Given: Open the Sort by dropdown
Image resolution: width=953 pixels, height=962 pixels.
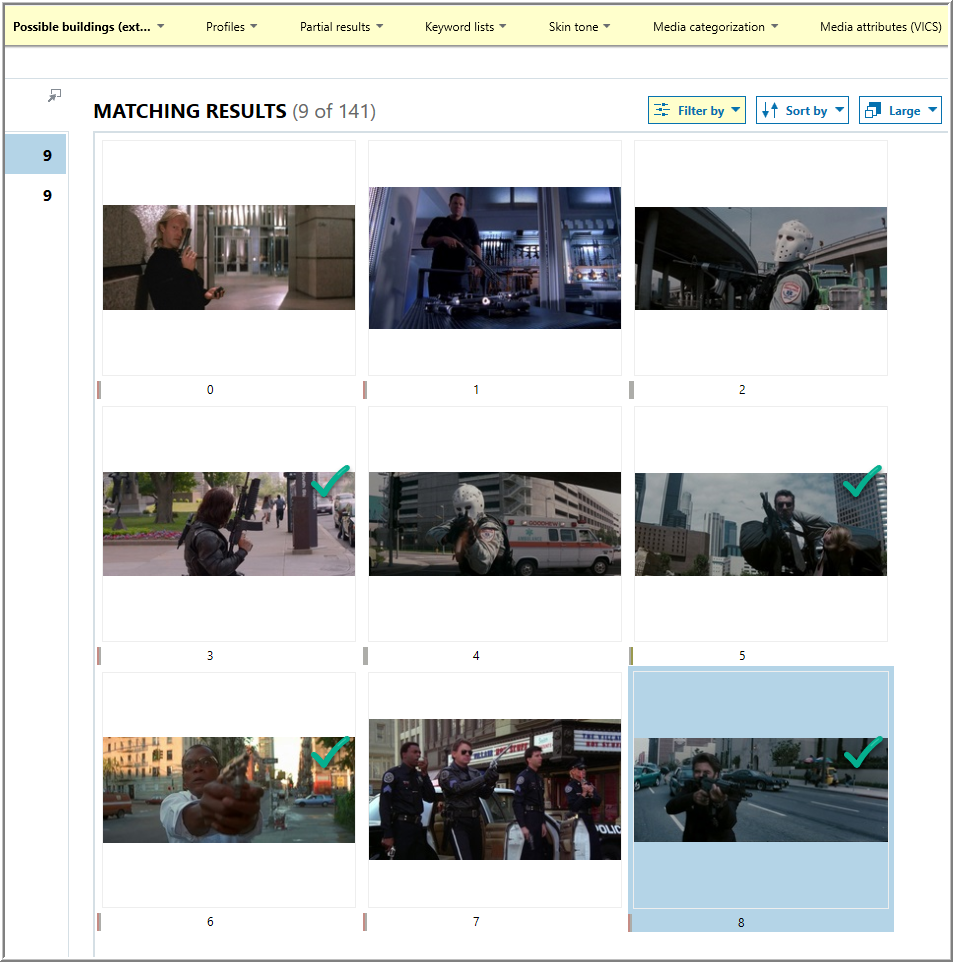Looking at the screenshot, I should coord(802,111).
